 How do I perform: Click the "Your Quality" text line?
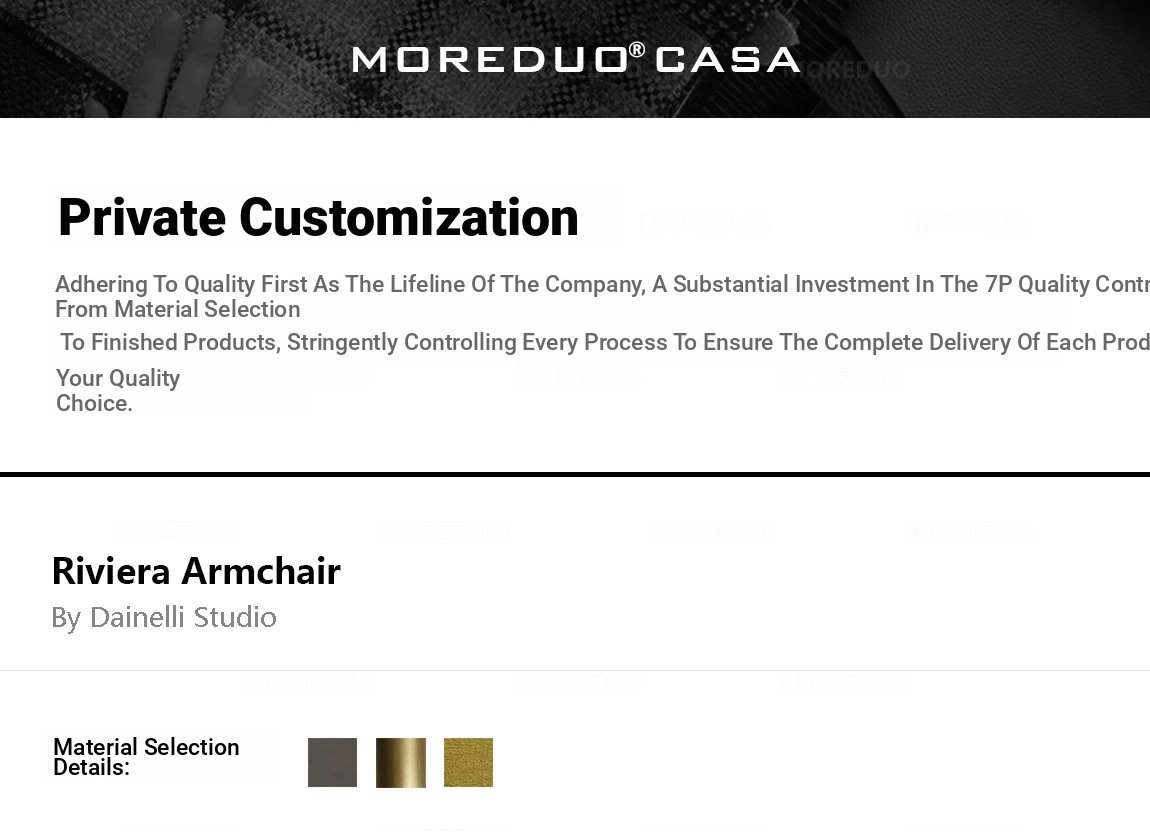tap(118, 378)
